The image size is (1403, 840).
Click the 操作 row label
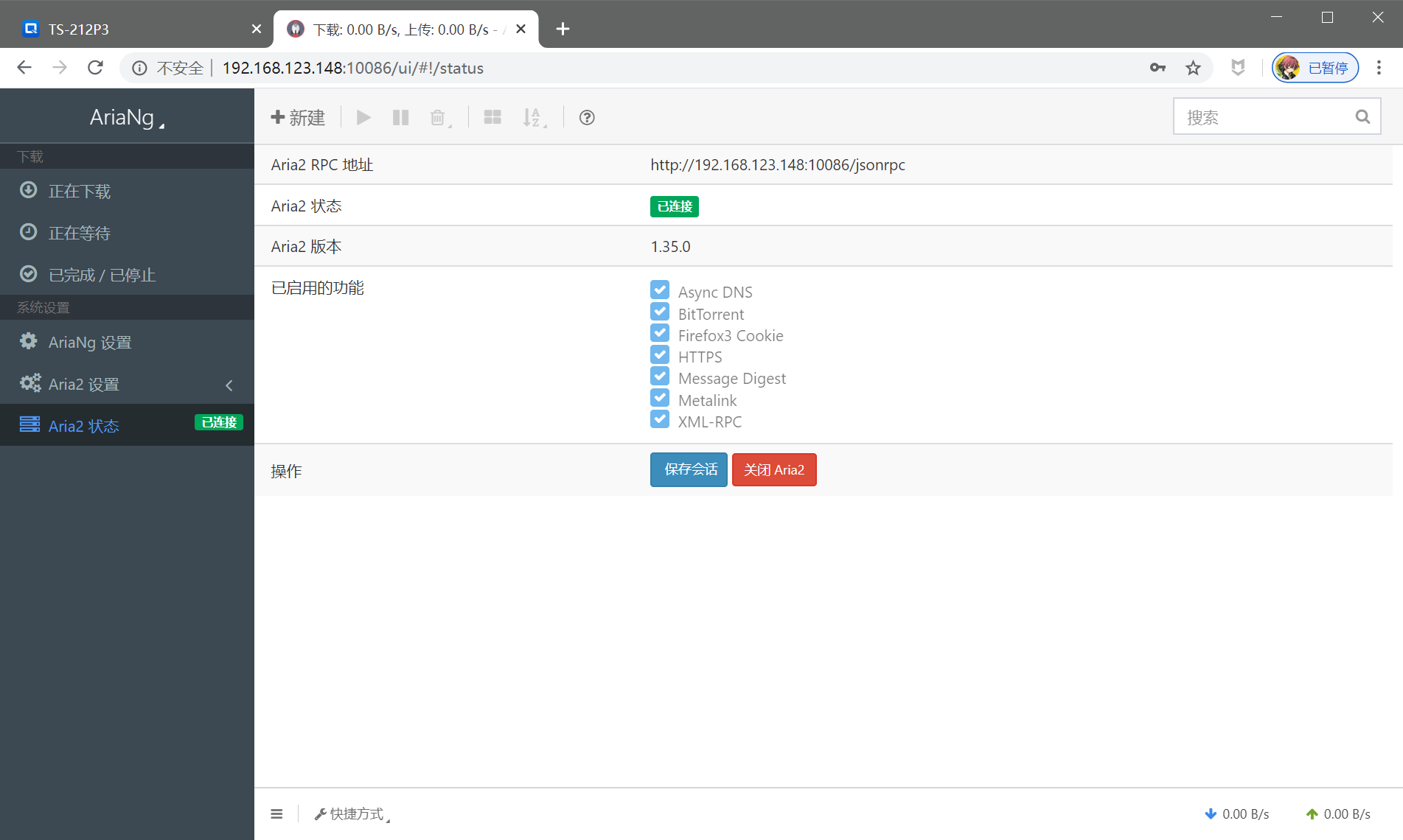287,471
